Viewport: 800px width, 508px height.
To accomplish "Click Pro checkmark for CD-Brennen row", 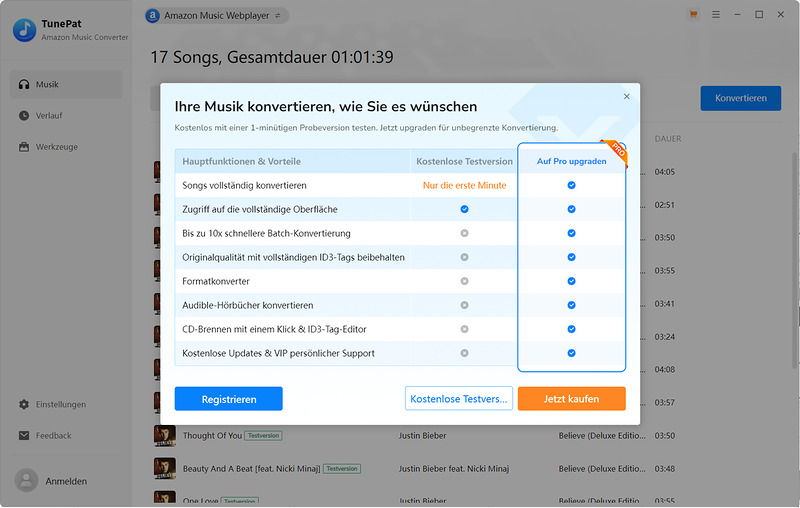I will point(571,329).
